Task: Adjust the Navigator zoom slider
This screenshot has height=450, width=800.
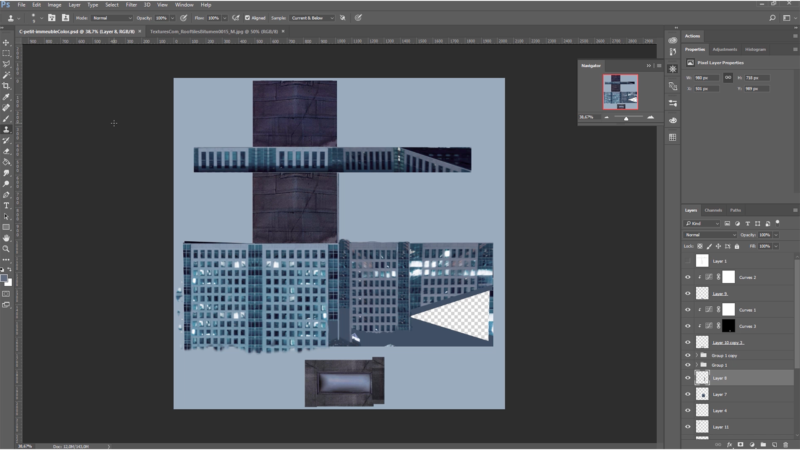Action: point(626,118)
